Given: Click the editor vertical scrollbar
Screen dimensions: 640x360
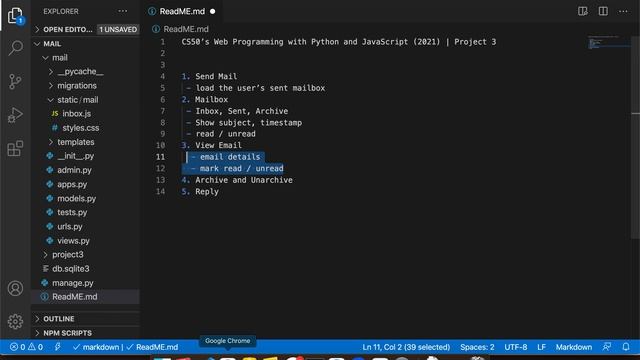Looking at the screenshot, I should coord(635,137).
